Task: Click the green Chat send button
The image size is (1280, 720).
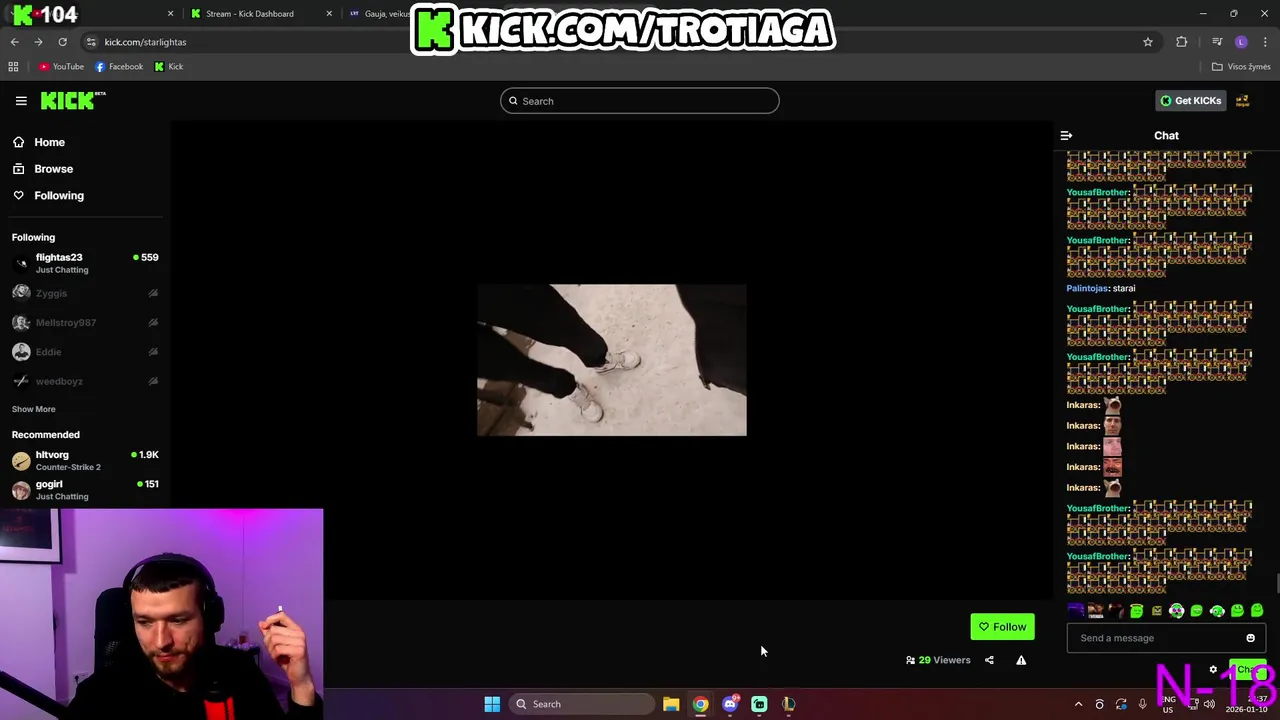Action: pos(1247,670)
